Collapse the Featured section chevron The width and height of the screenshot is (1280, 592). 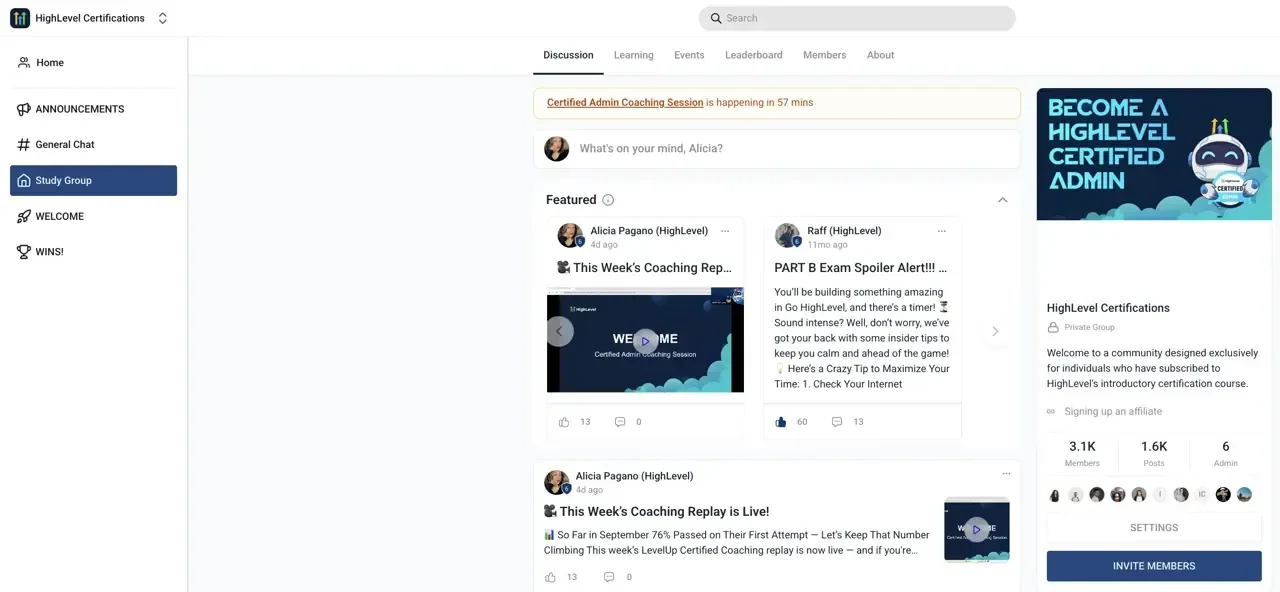coord(1002,200)
